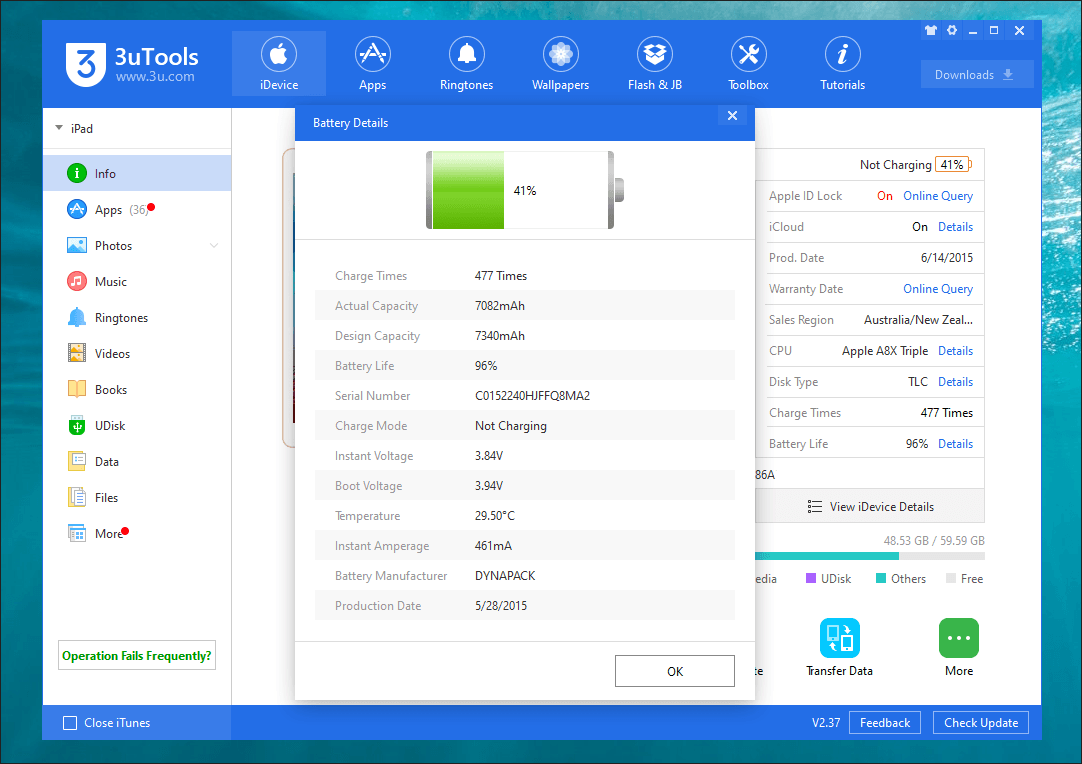Image resolution: width=1082 pixels, height=764 pixels.
Task: Collapse the iPad device tree
Action: tap(59, 128)
